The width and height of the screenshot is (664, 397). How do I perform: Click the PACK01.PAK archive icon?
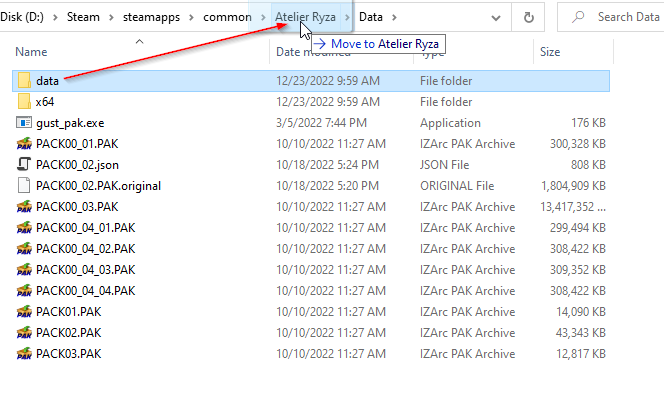(x=24, y=311)
